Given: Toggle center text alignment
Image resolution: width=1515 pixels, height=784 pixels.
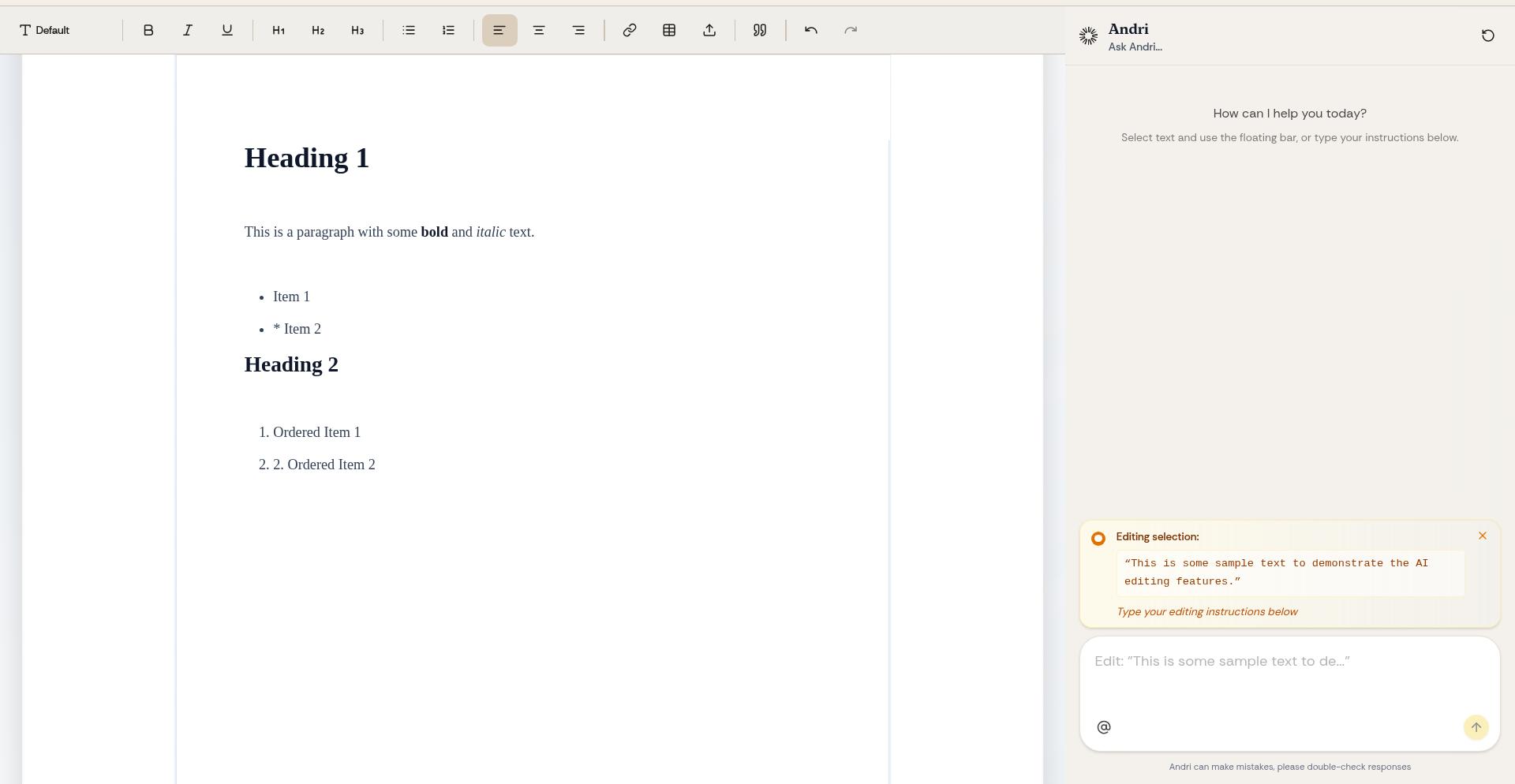Looking at the screenshot, I should (x=539, y=30).
